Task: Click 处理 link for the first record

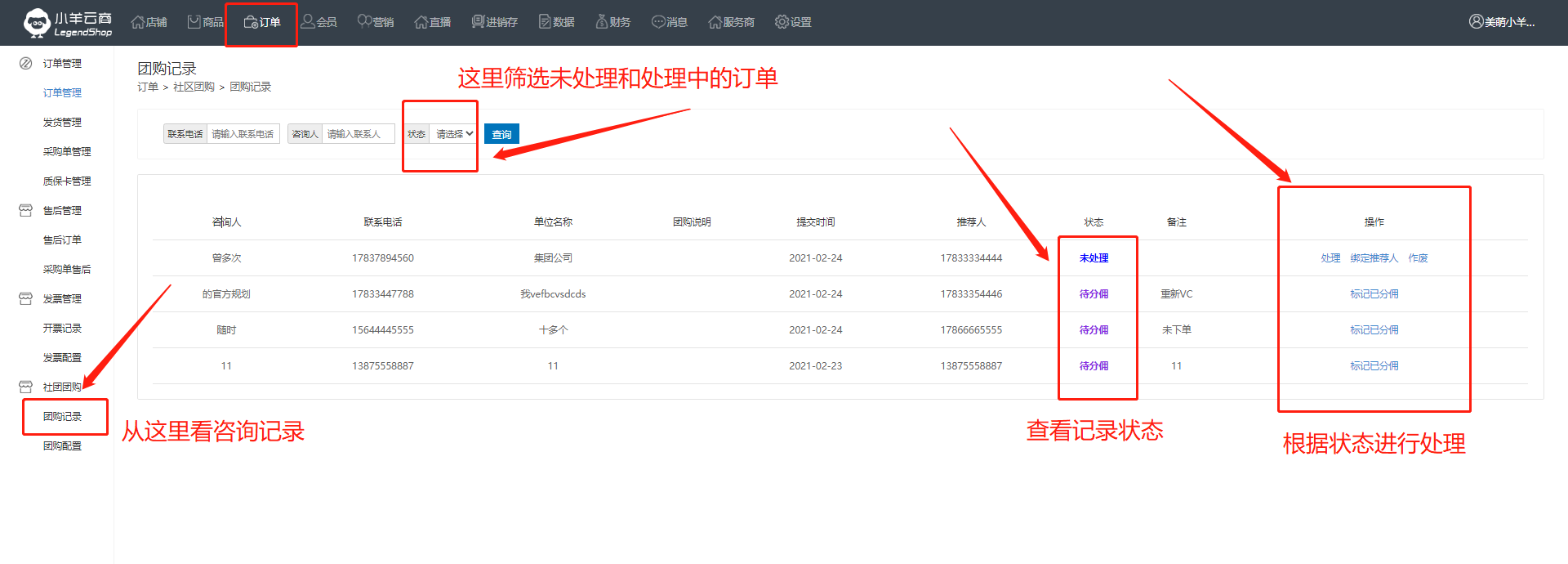Action: (x=1330, y=258)
